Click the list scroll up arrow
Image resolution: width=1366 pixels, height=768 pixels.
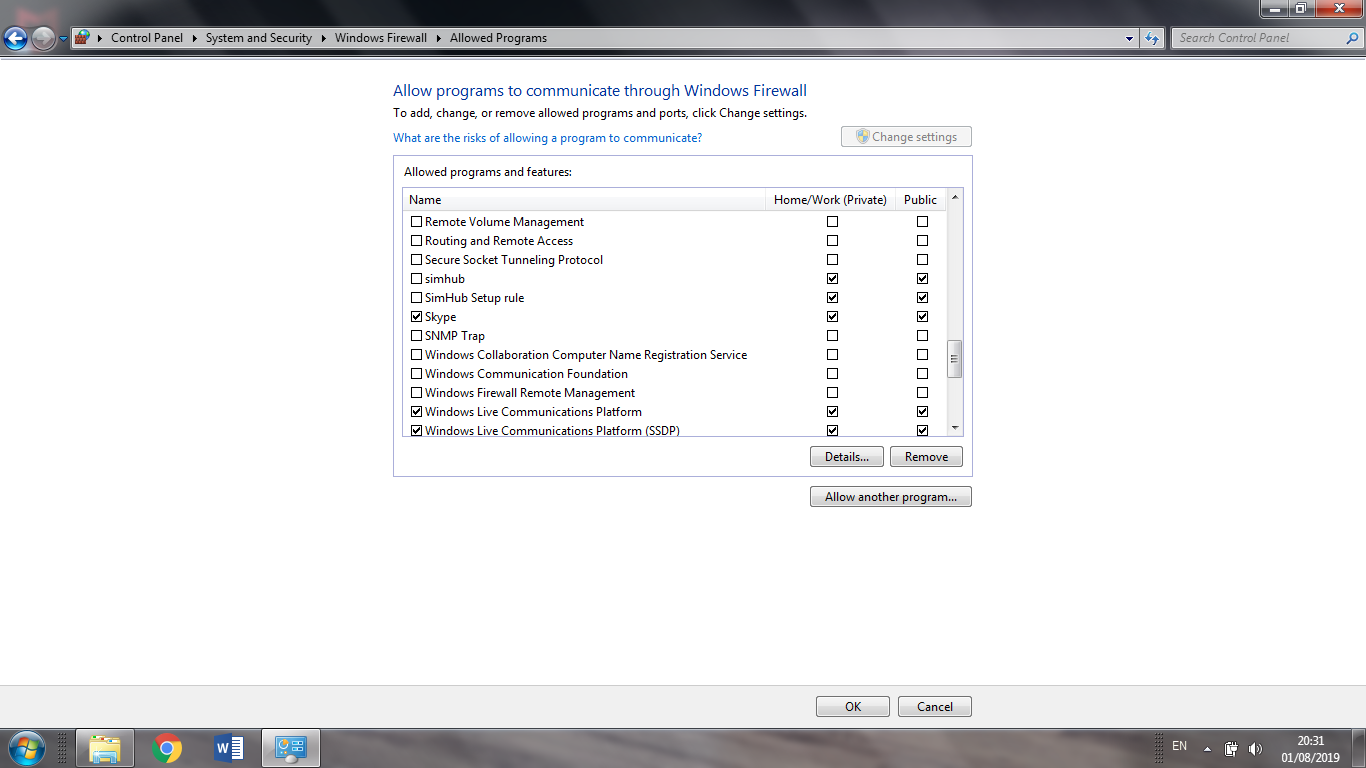coord(955,198)
